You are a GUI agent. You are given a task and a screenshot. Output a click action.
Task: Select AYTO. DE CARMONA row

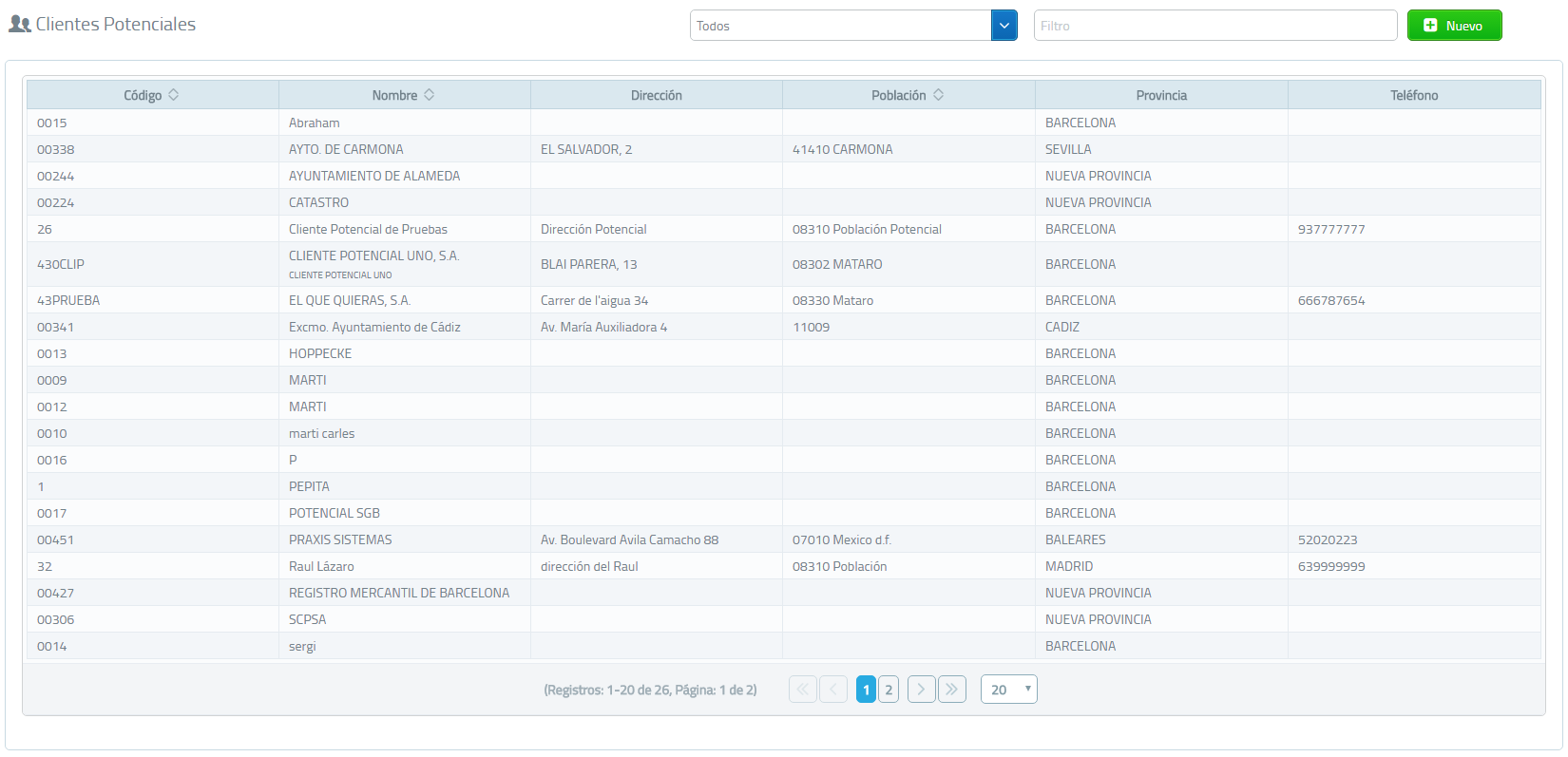tap(784, 149)
